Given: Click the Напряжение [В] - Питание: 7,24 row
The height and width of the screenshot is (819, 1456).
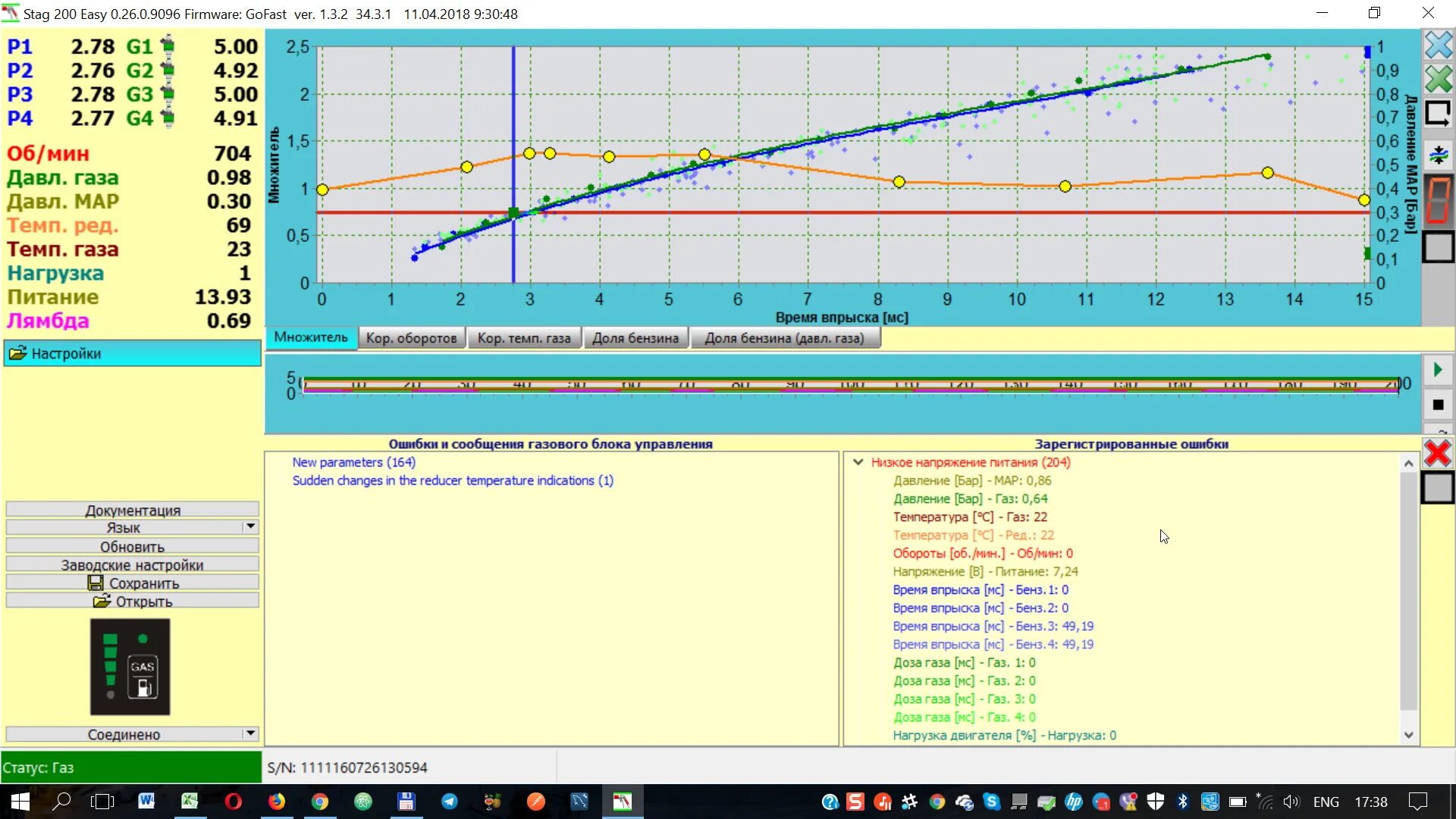Looking at the screenshot, I should 985,571.
